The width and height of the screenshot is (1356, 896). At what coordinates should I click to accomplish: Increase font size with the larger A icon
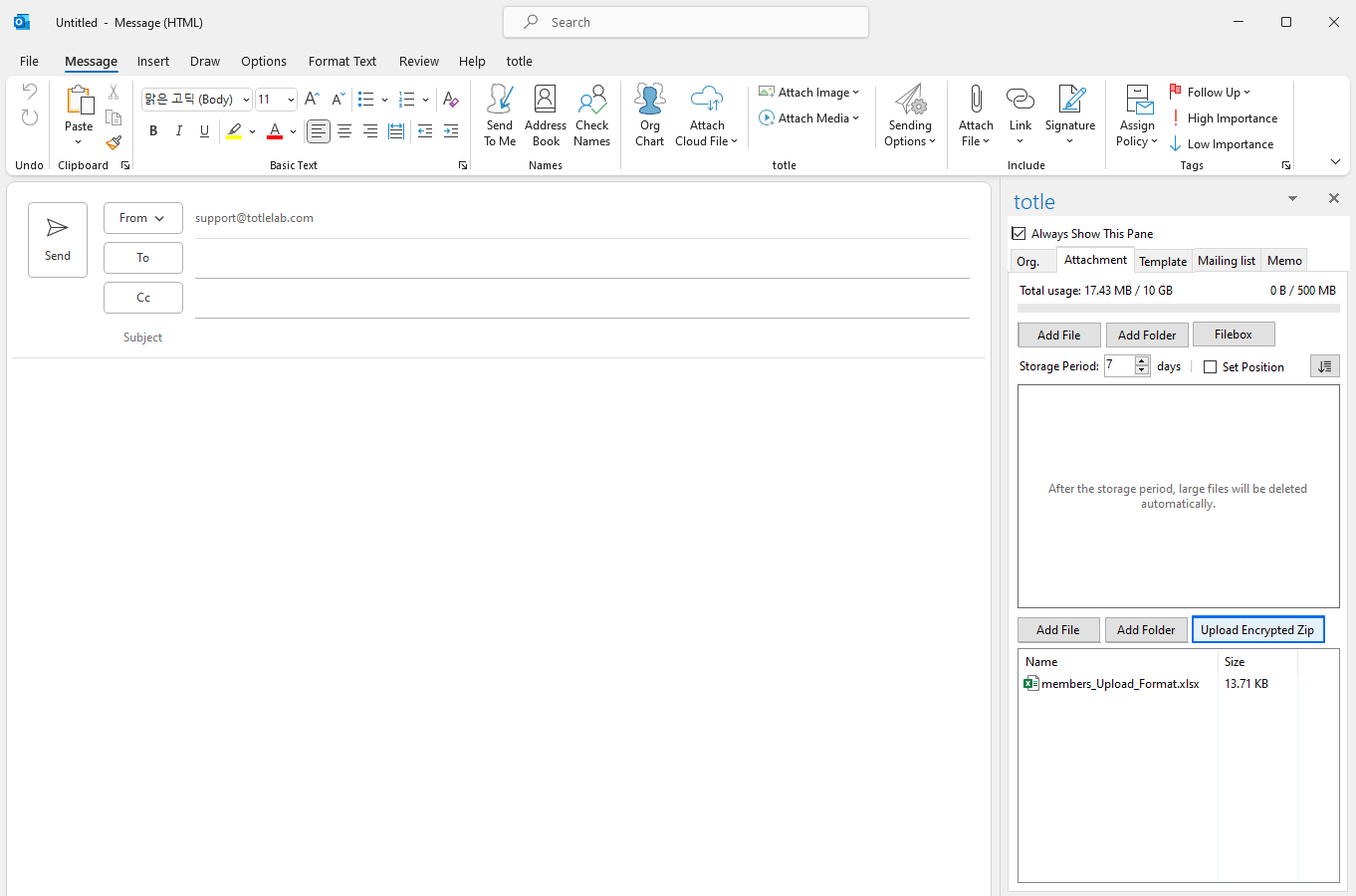click(312, 99)
